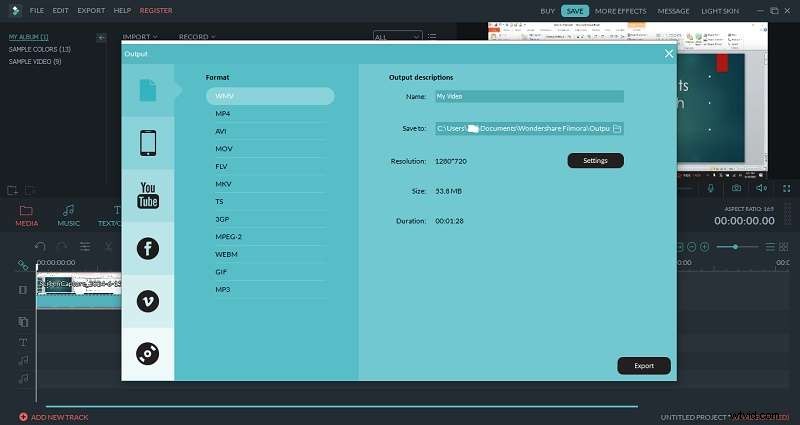Select MP4 in the format list
The width and height of the screenshot is (800, 425).
pyautogui.click(x=223, y=114)
